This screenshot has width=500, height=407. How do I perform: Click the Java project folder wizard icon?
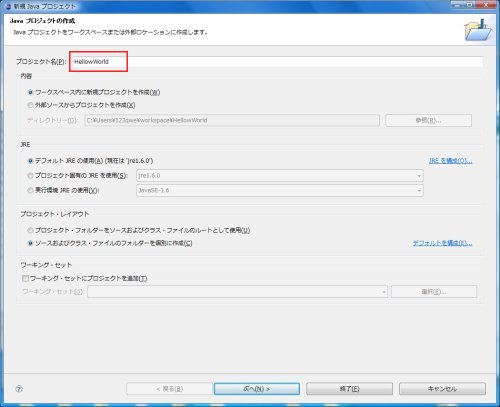pyautogui.click(x=479, y=30)
